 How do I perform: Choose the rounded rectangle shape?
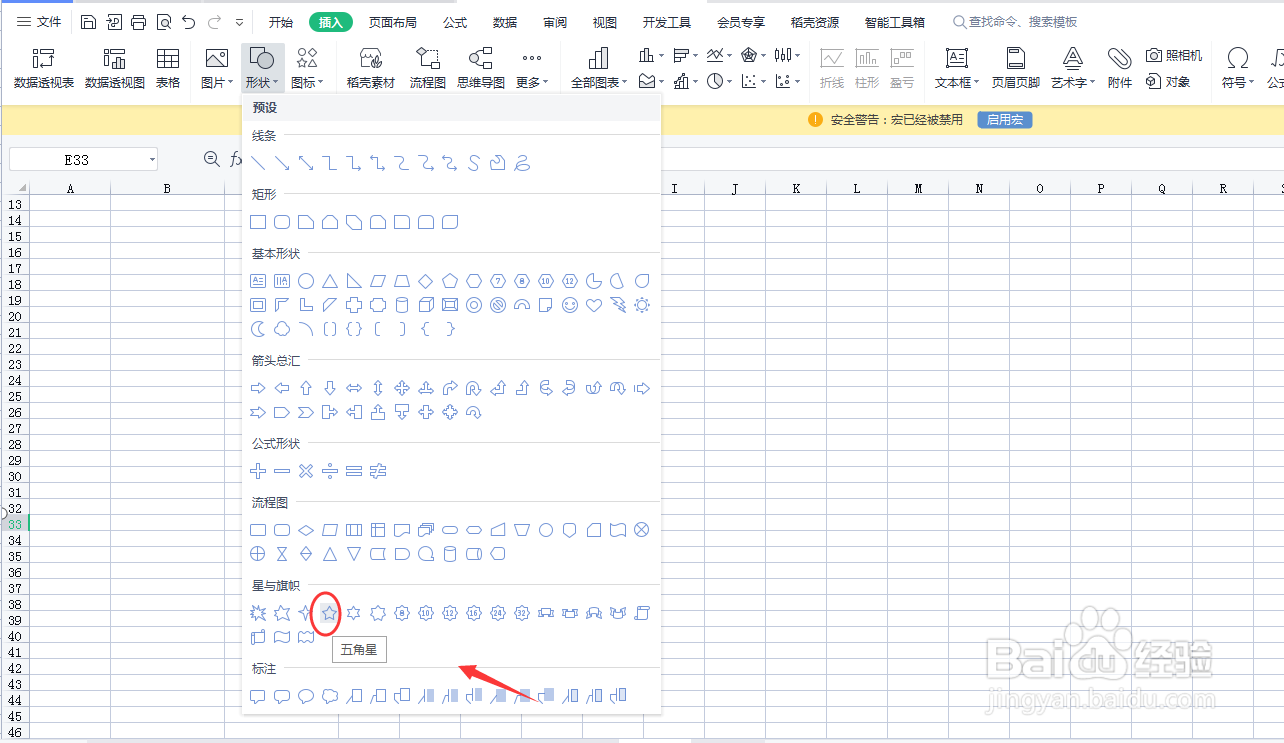coord(282,222)
